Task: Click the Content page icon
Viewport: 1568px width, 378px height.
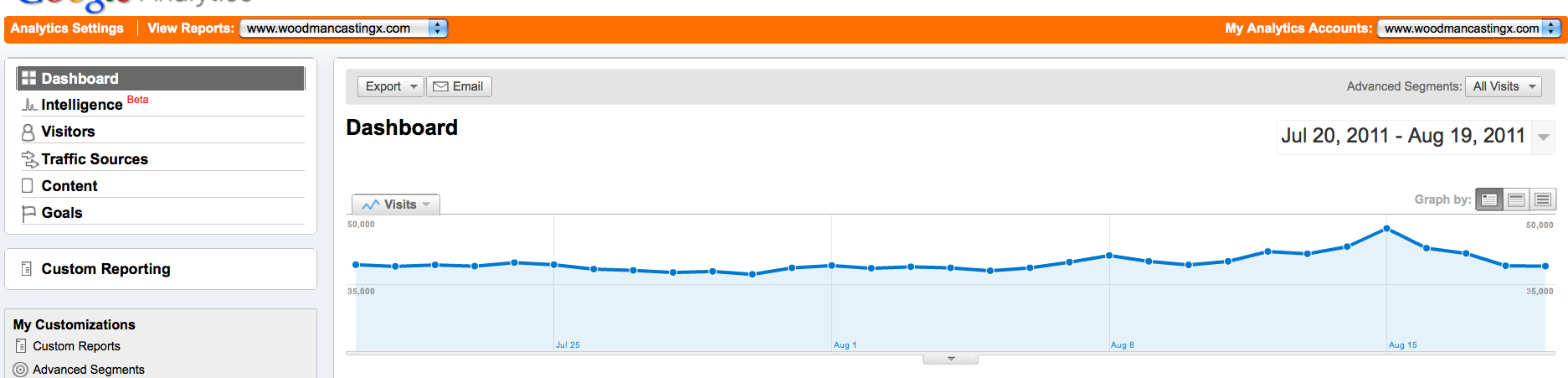Action: pos(28,186)
